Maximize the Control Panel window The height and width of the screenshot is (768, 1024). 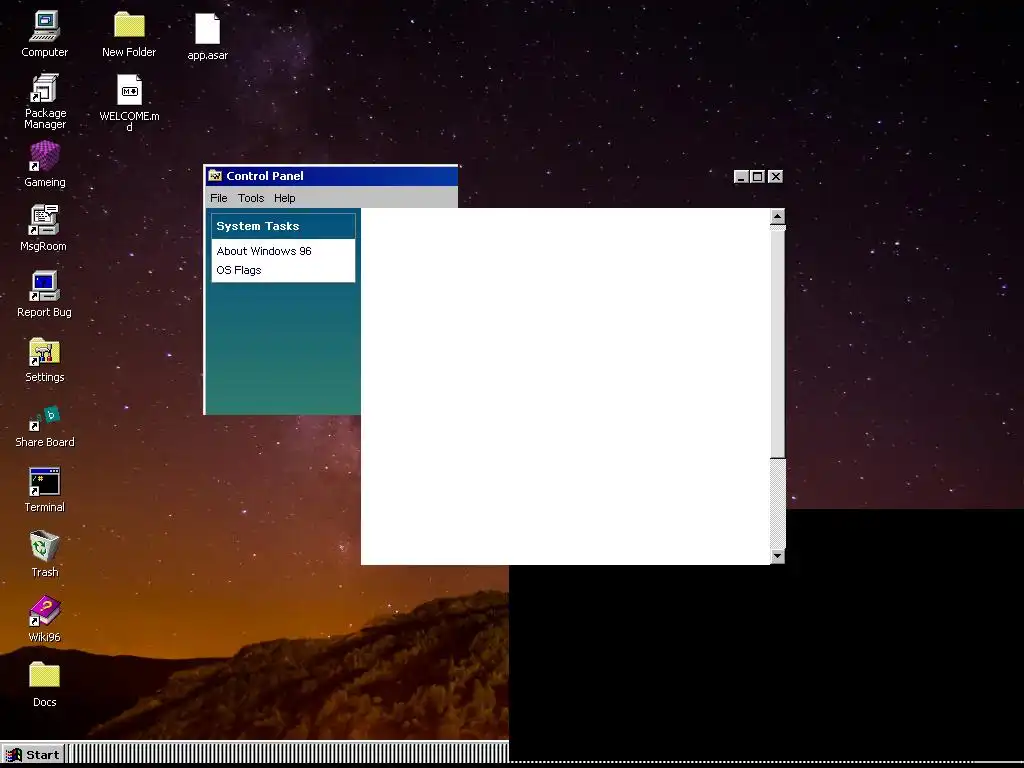point(758,176)
